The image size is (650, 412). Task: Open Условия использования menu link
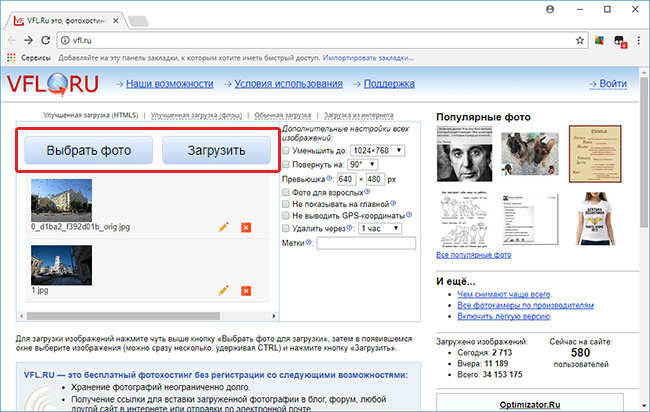coord(289,84)
